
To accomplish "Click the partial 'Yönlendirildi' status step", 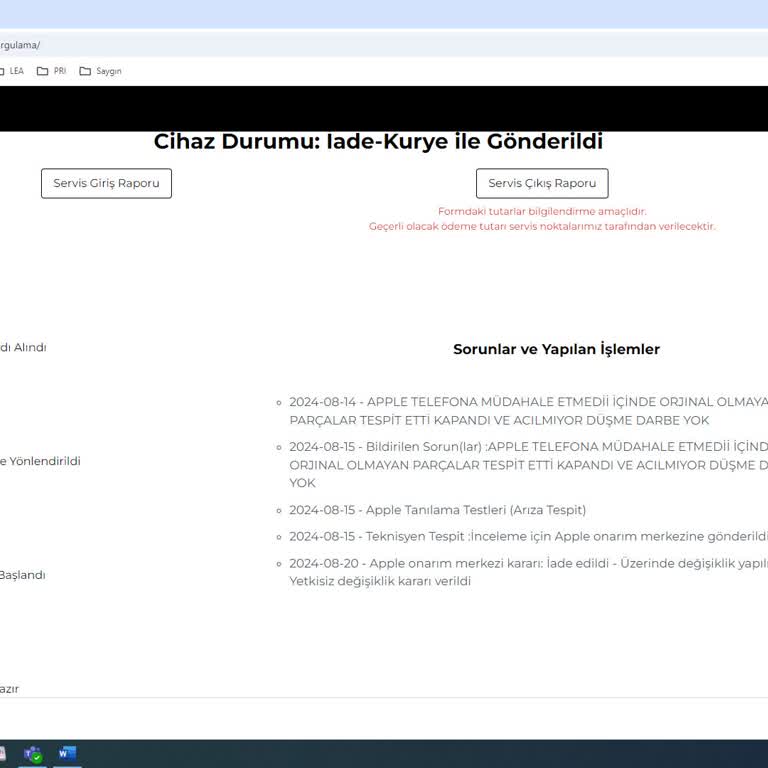I will (x=40, y=461).
